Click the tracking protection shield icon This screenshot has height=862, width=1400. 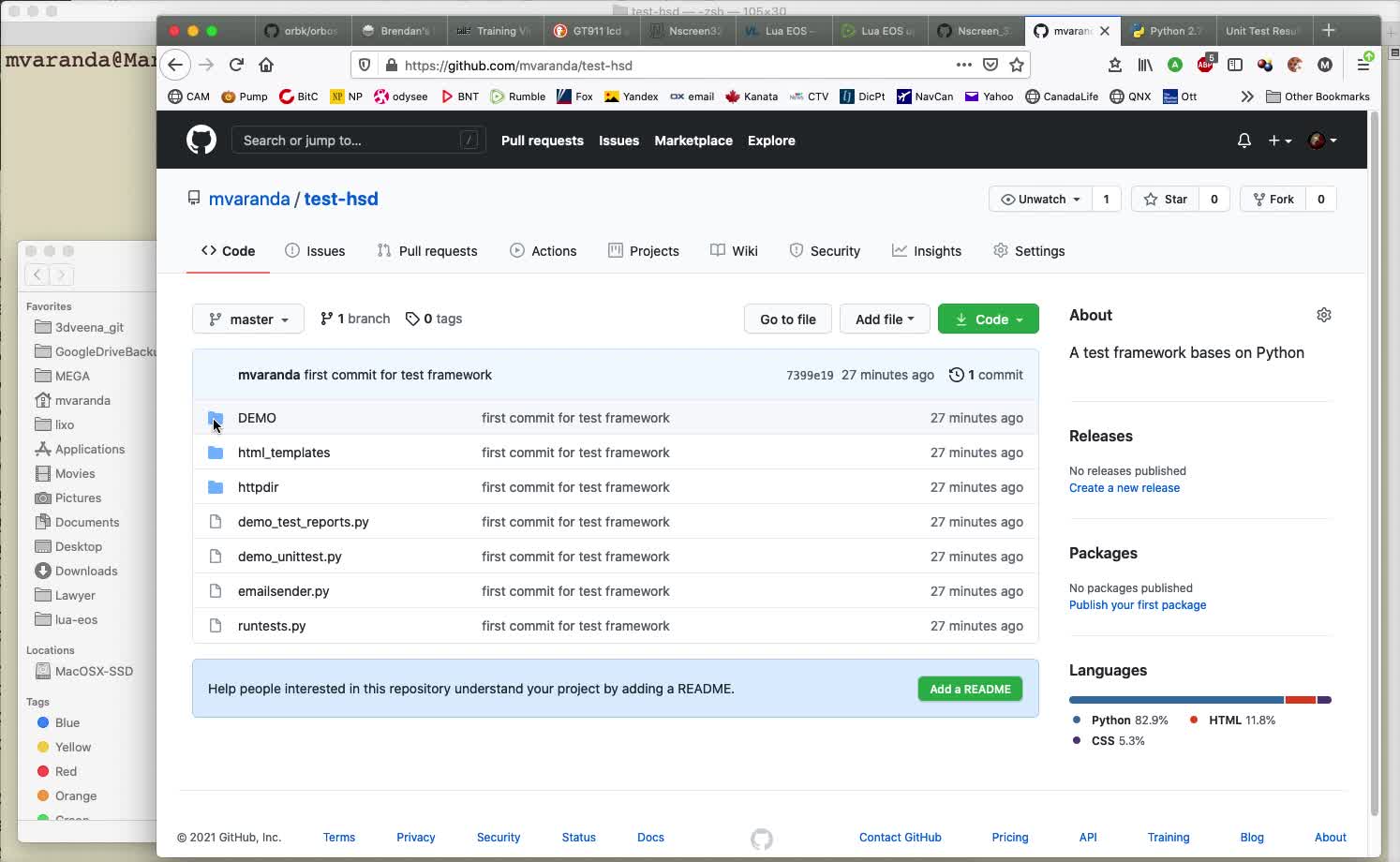point(365,65)
